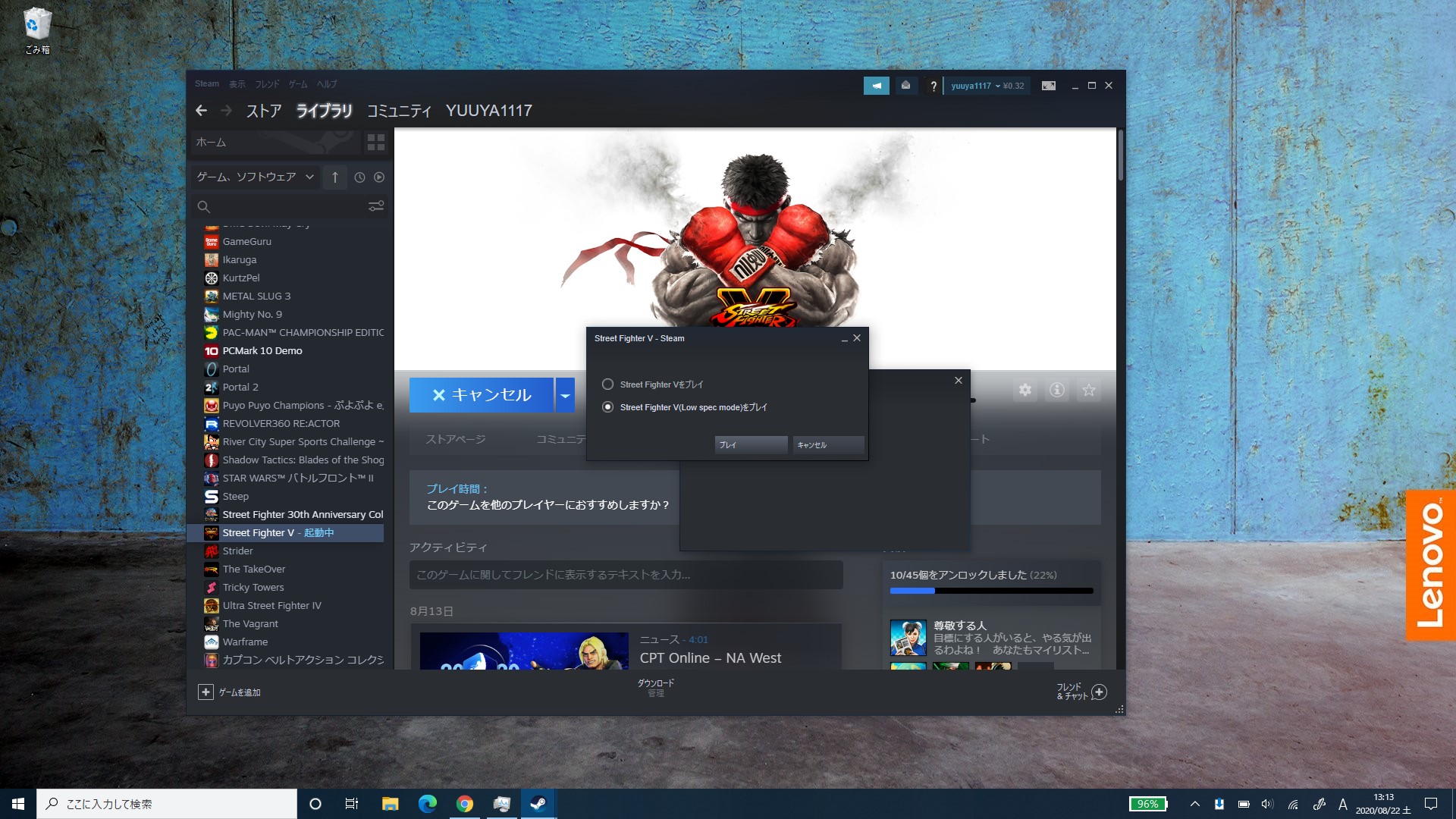Close the dark overlay panel
This screenshot has height=819, width=1456.
coord(959,381)
